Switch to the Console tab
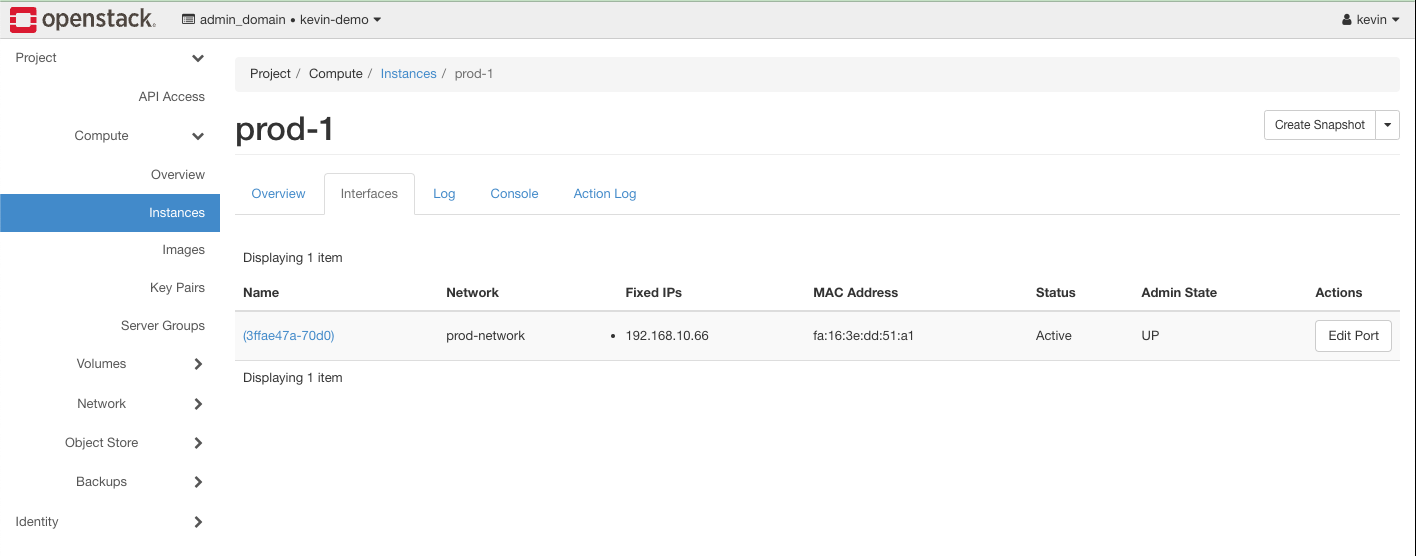 514,194
